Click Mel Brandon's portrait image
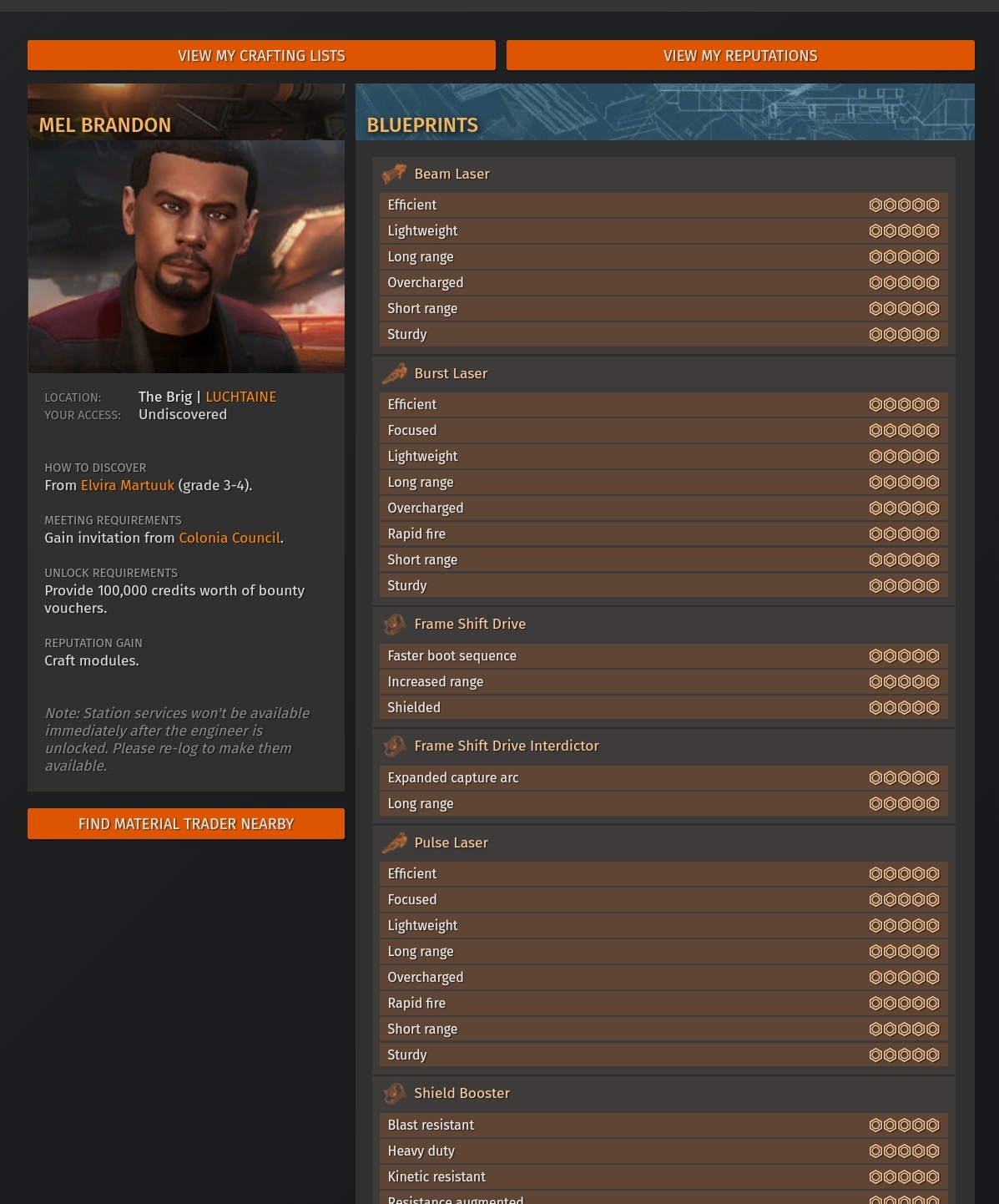Screen dimensions: 999x1204 pyautogui.click(x=186, y=256)
